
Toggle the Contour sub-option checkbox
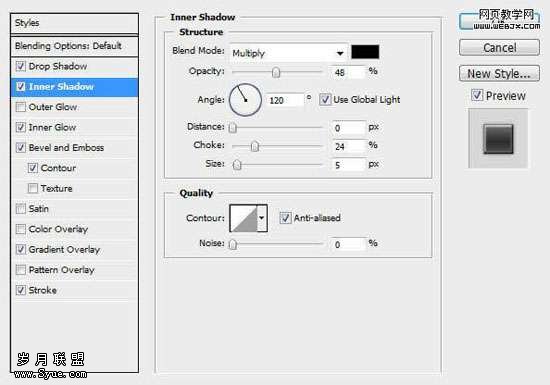click(33, 168)
